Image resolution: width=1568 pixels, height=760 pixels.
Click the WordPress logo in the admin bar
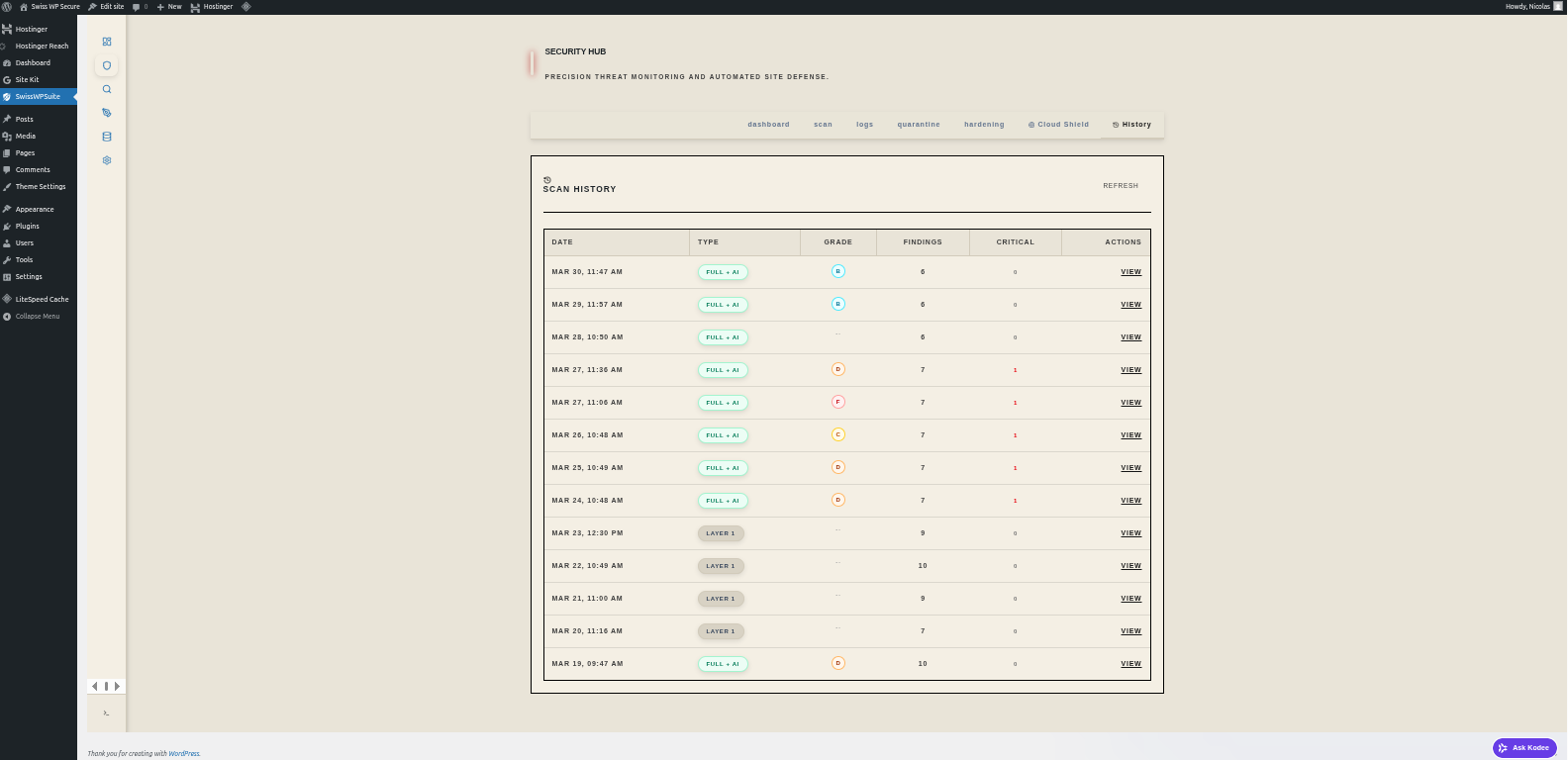[x=7, y=7]
